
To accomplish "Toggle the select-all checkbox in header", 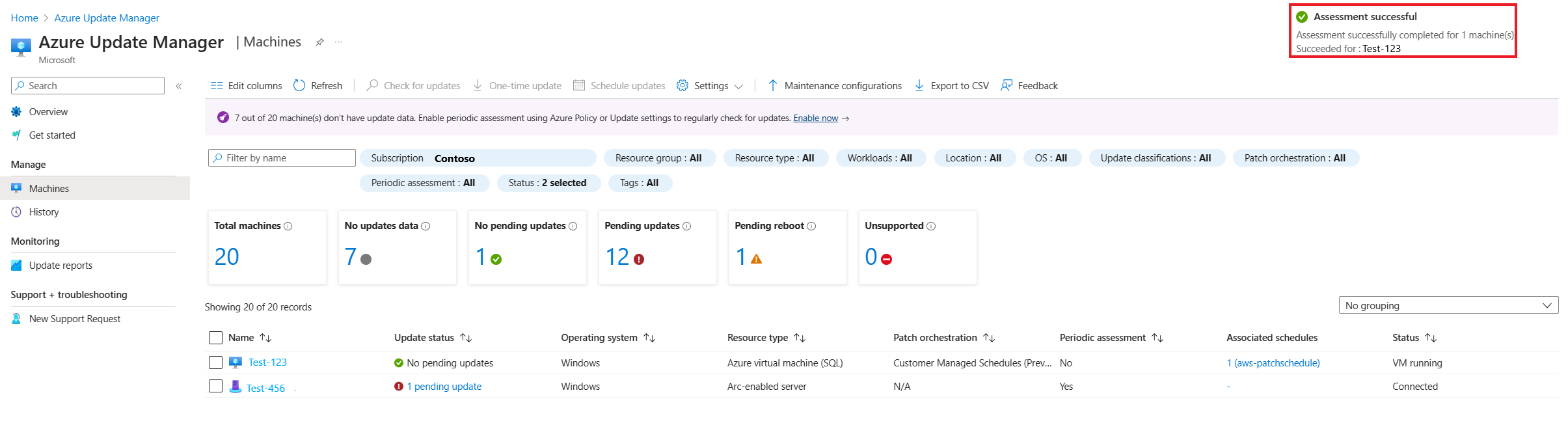I will [x=216, y=337].
